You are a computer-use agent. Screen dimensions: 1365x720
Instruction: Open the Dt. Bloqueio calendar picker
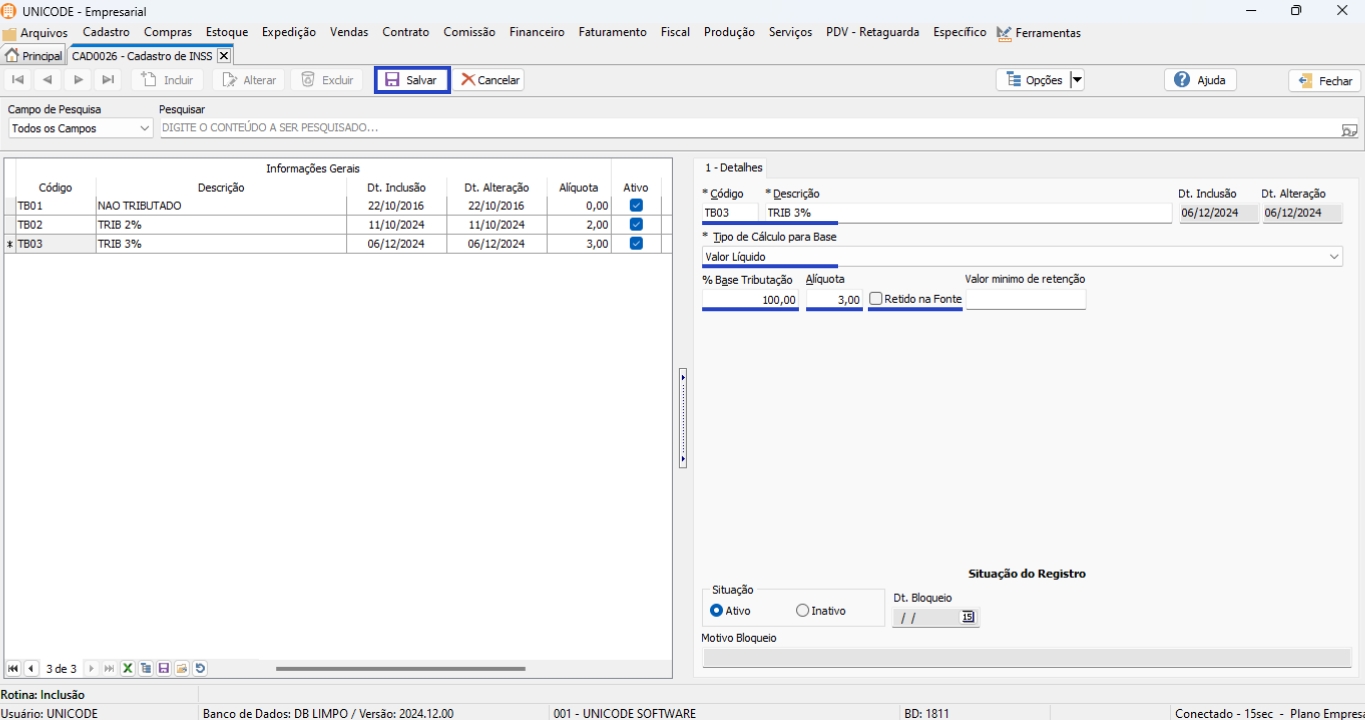[968, 618]
